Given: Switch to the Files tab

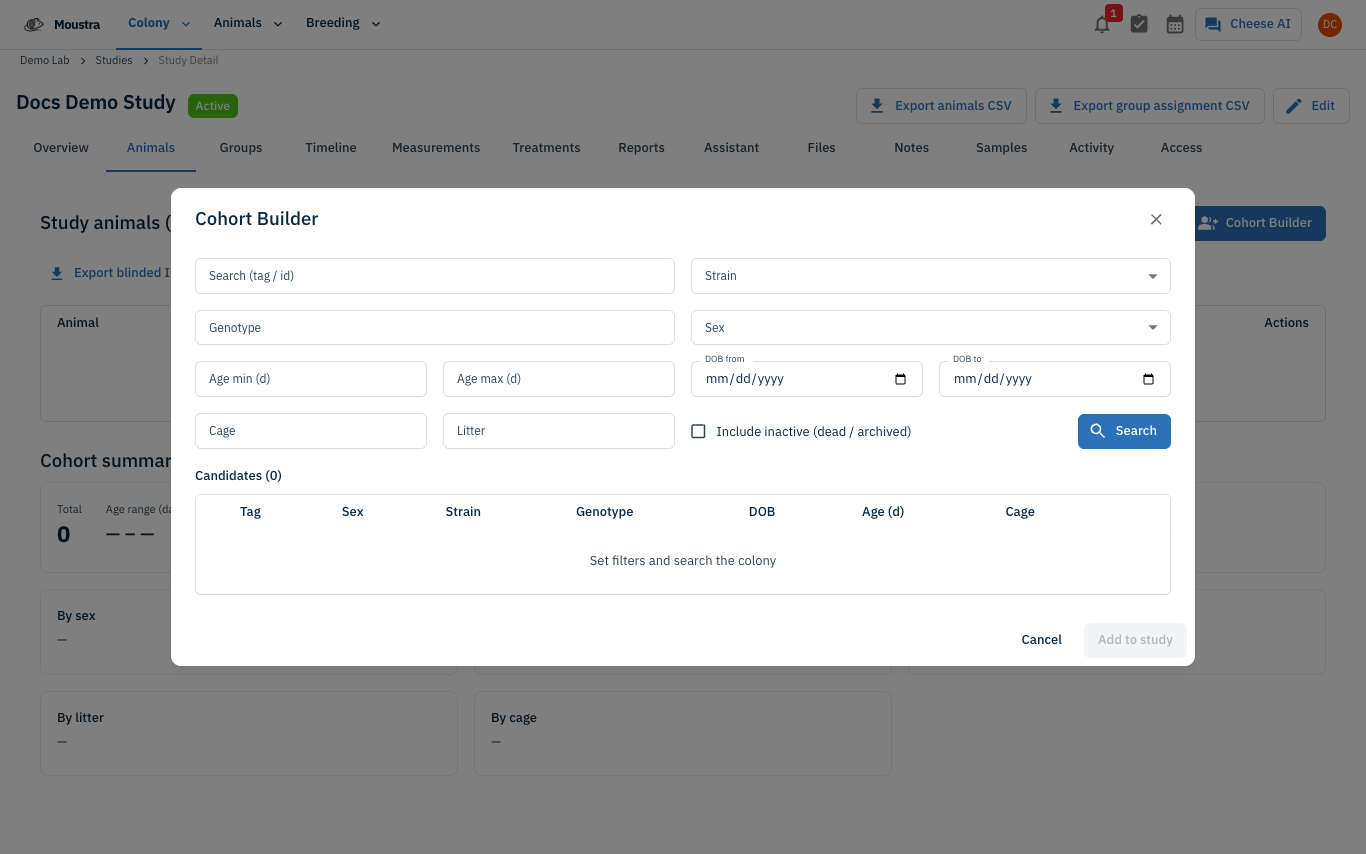Looking at the screenshot, I should [x=821, y=148].
